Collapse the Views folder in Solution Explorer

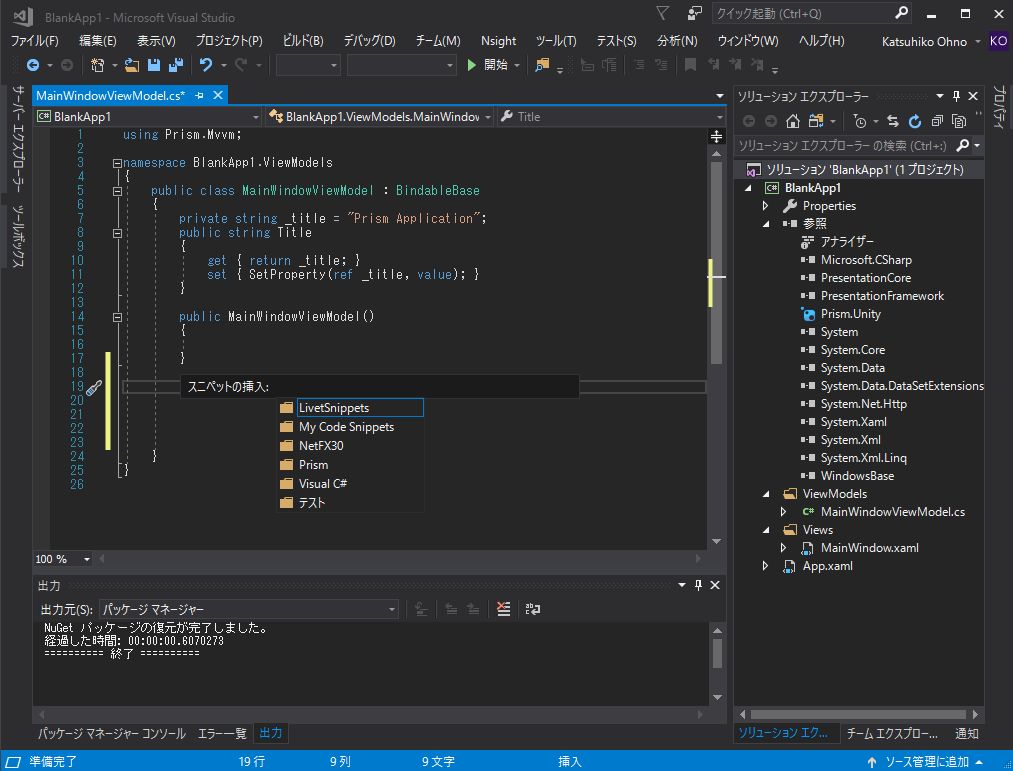tap(766, 530)
